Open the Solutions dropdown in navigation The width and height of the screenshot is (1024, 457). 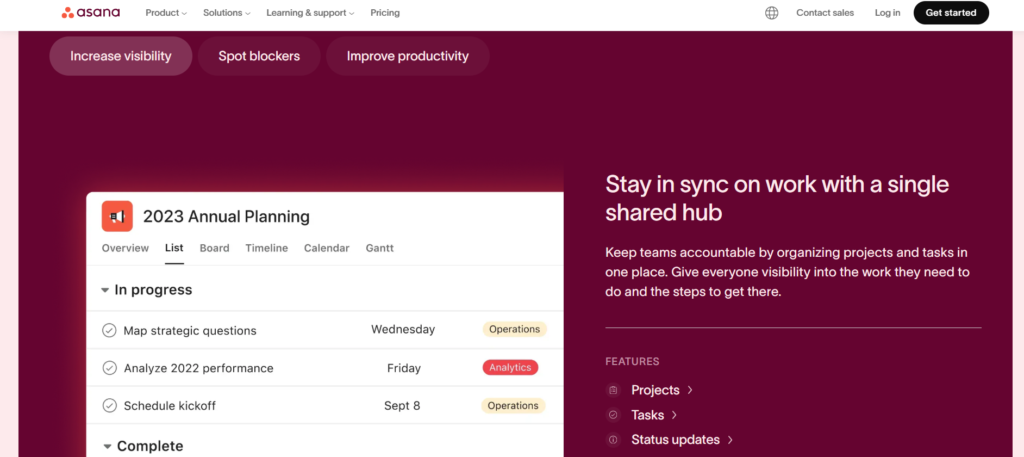click(226, 13)
